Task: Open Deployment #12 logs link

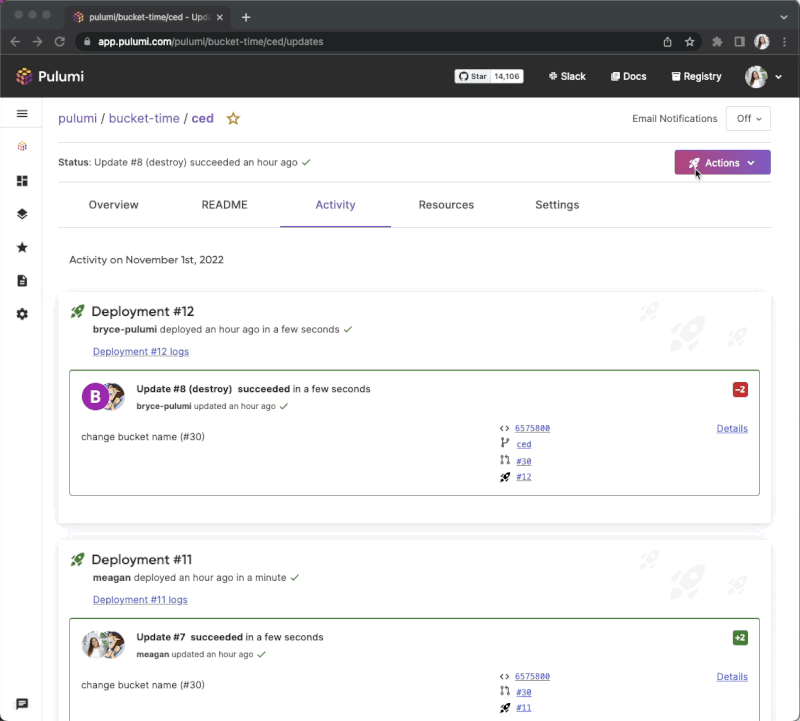Action: coord(141,352)
